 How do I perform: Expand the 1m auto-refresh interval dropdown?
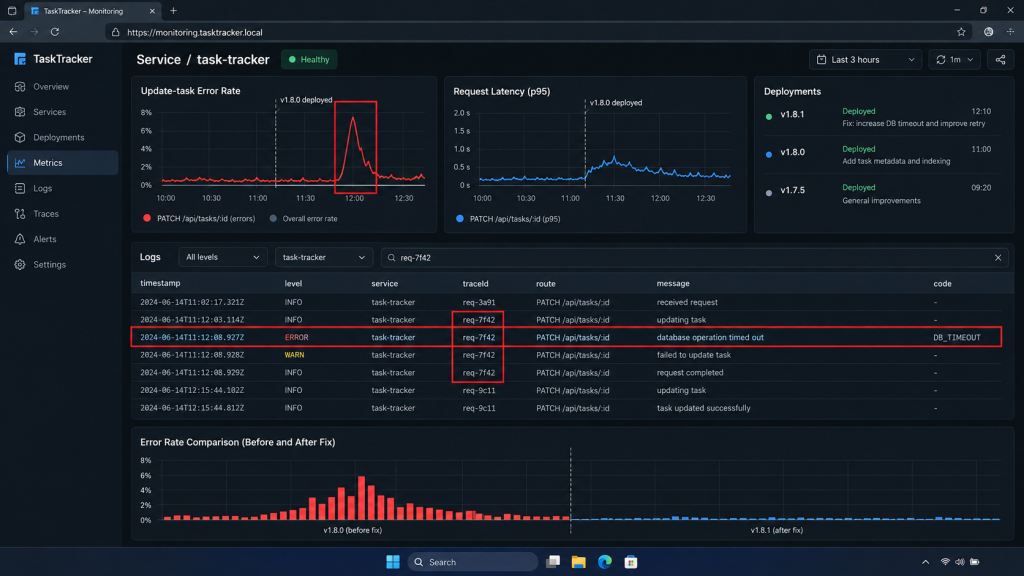(954, 59)
